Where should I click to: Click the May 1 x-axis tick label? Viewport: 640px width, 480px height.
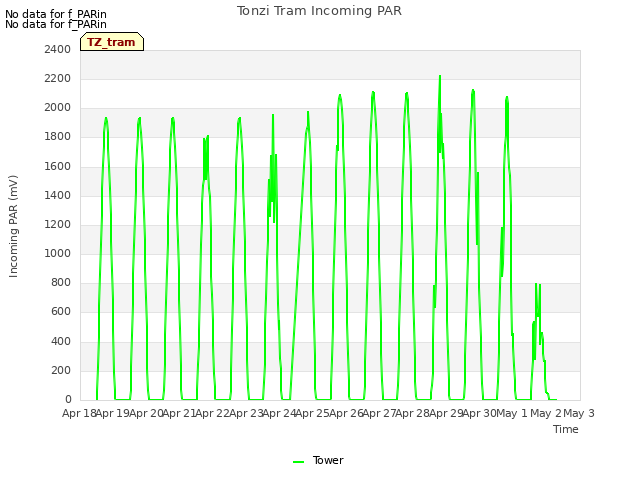pyautogui.click(x=512, y=413)
